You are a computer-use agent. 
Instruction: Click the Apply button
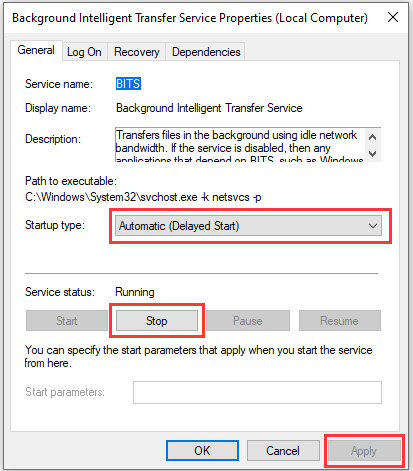(364, 451)
